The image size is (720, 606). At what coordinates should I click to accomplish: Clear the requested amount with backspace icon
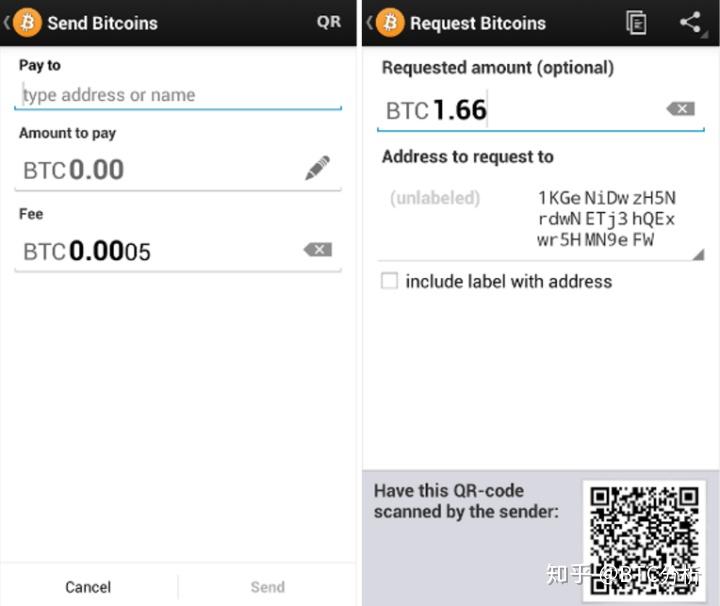coord(680,109)
